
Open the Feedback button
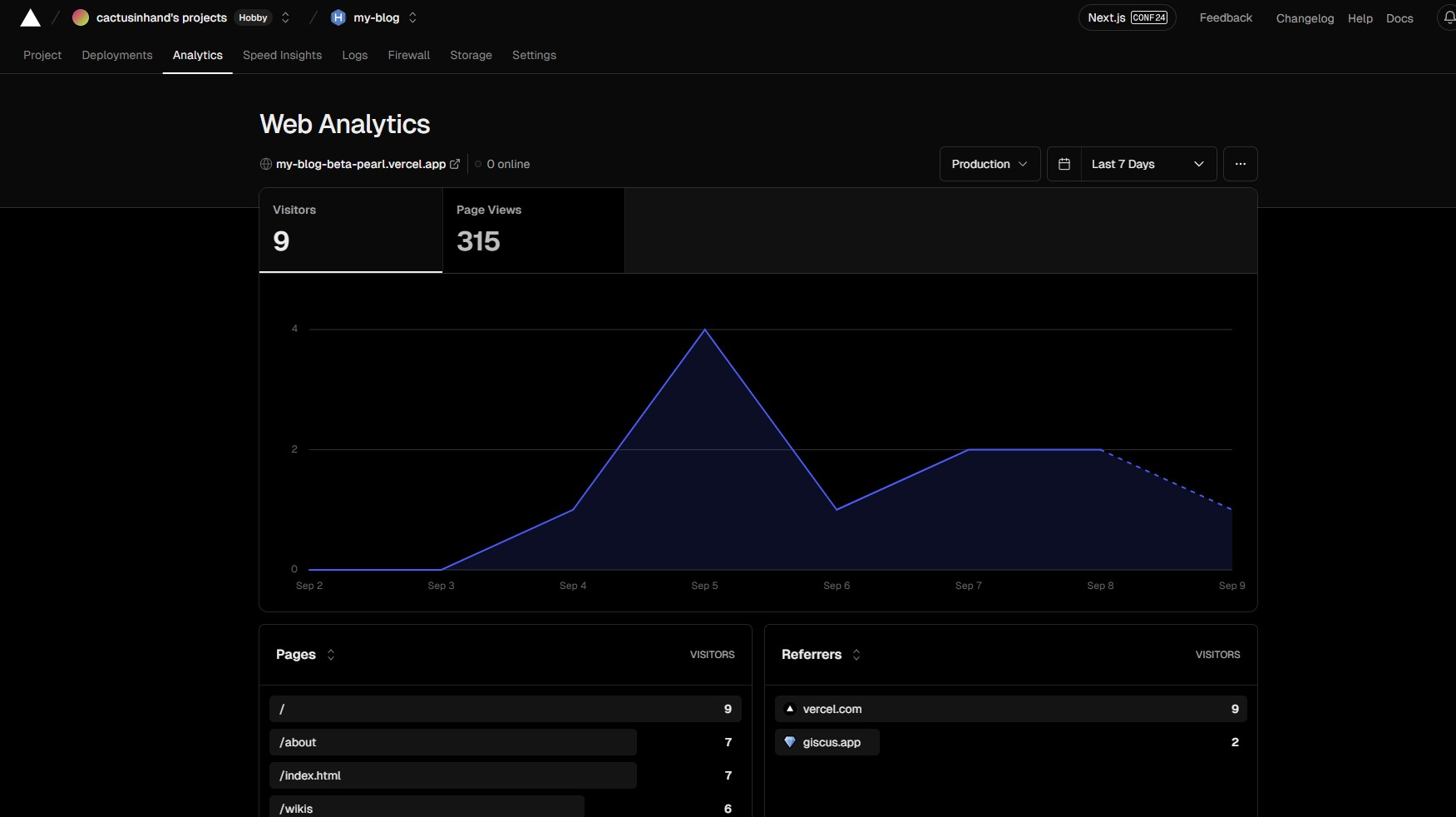pyautogui.click(x=1225, y=17)
